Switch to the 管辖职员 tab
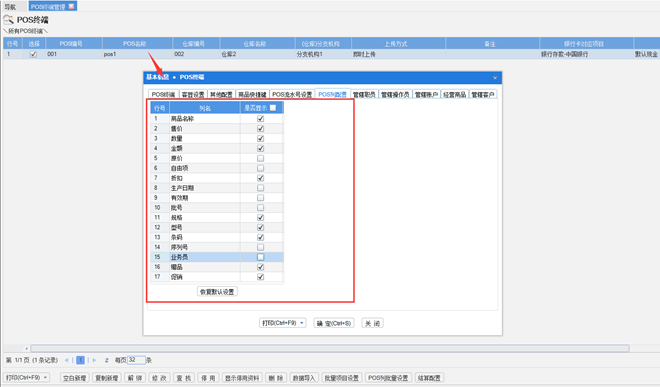This screenshot has width=660, height=387. tap(364, 95)
